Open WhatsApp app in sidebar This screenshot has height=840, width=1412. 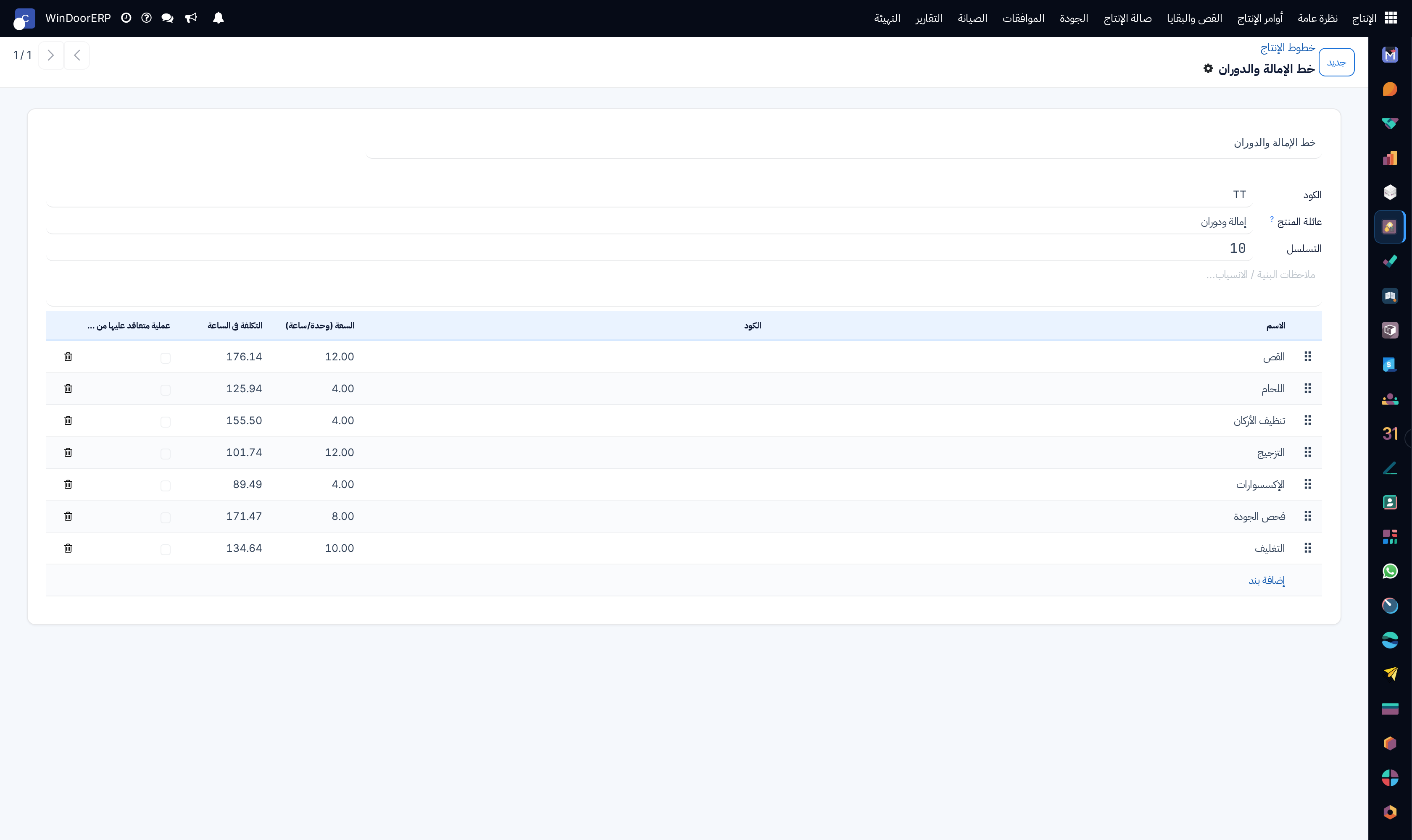click(x=1390, y=571)
